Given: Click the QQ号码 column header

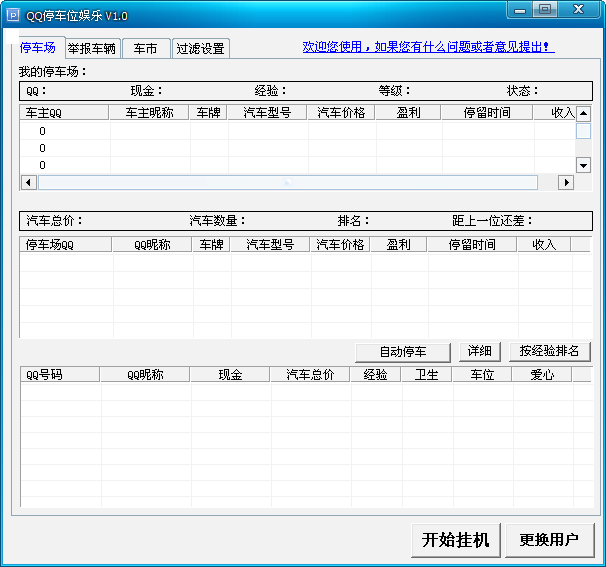Looking at the screenshot, I should click(60, 374).
